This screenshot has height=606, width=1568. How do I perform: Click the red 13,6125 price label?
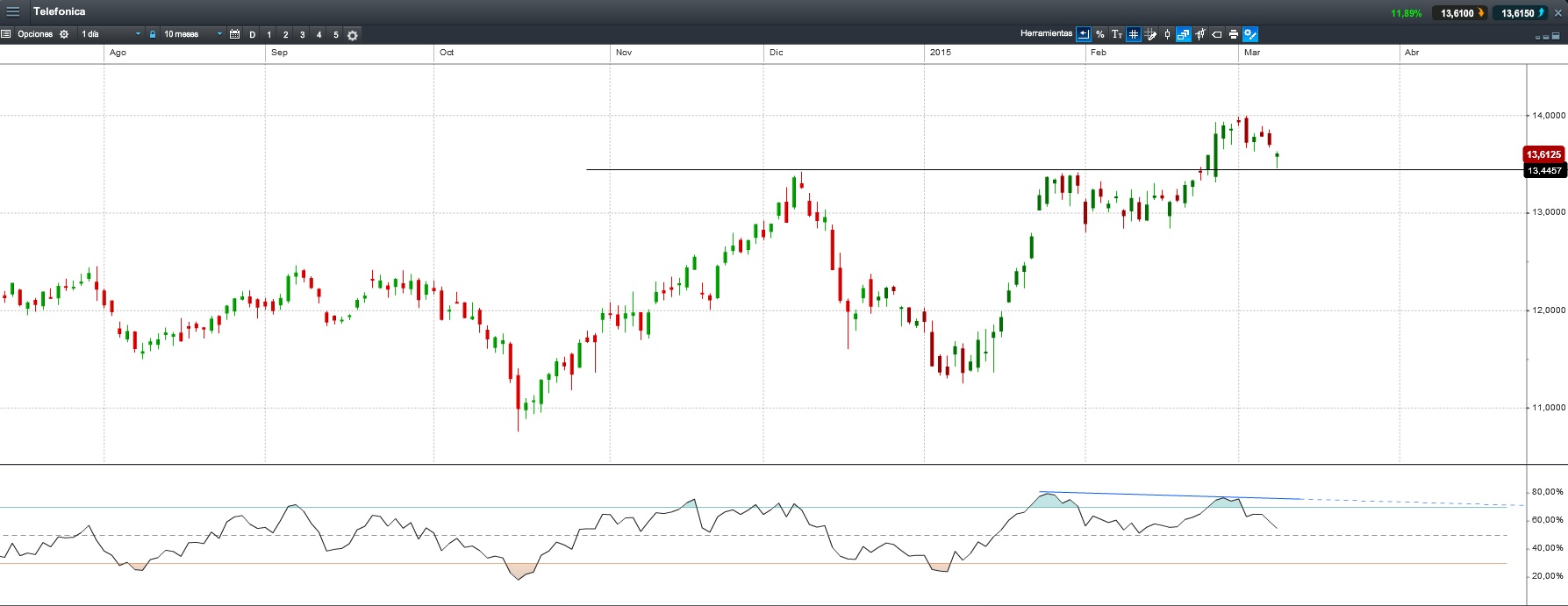tap(1543, 154)
